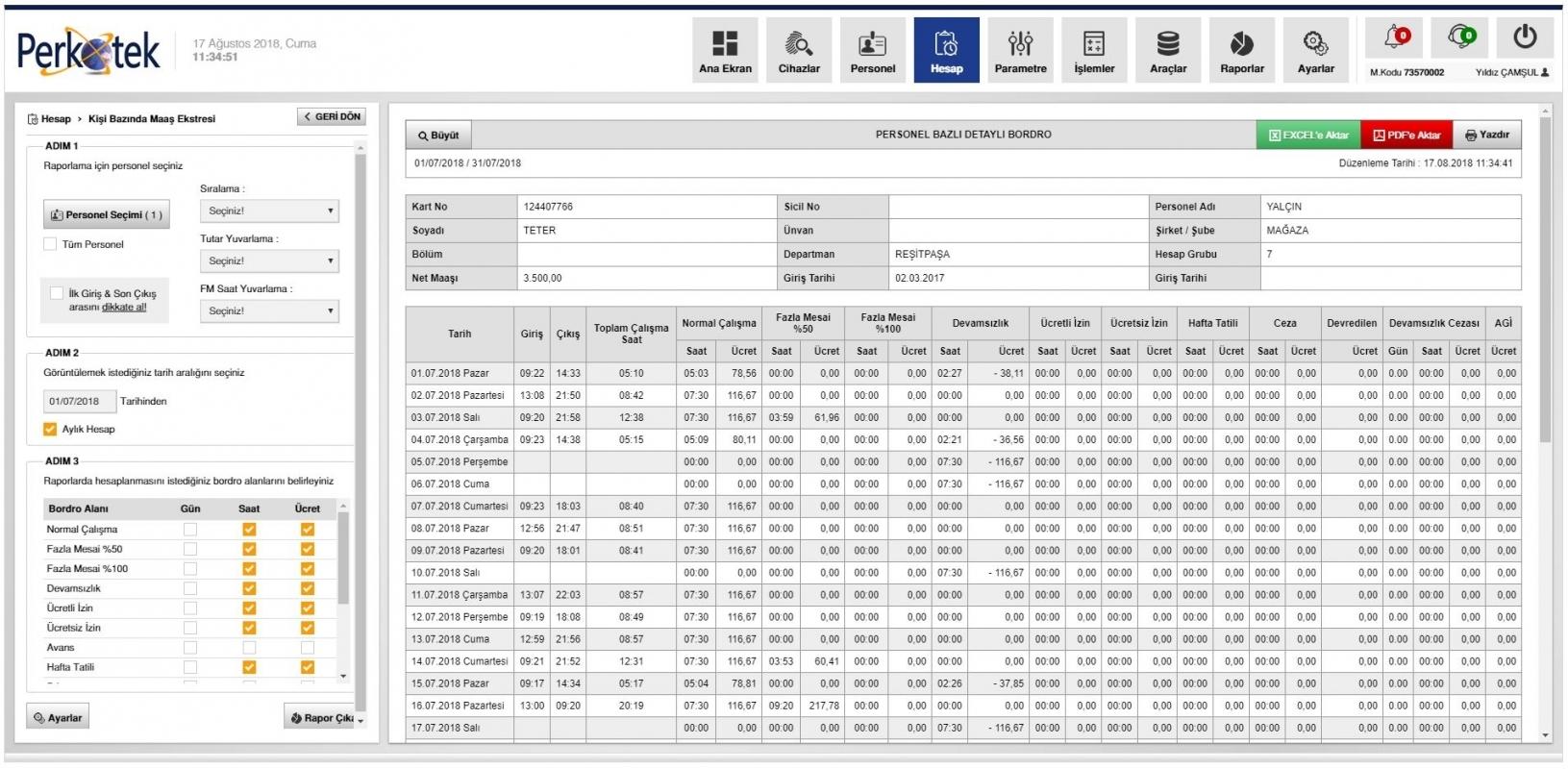1568x769 pixels.
Task: Click the Perkotek logo
Action: [x=88, y=51]
